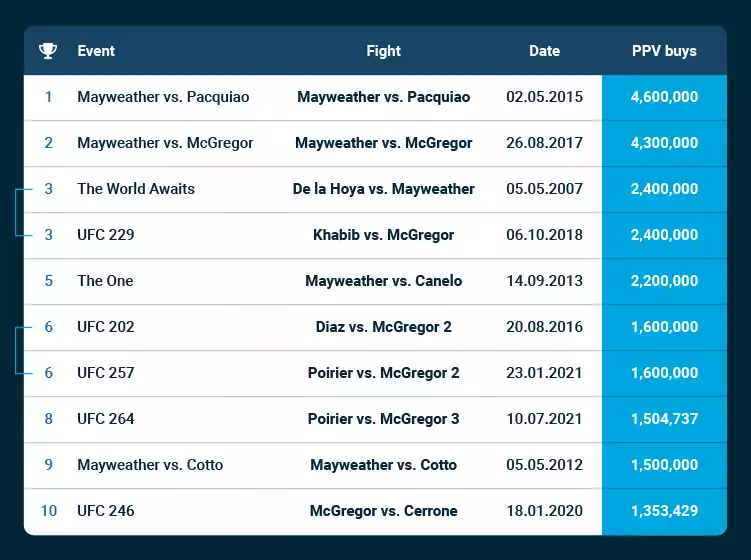Click Khabib vs. McGregor fight

point(384,235)
